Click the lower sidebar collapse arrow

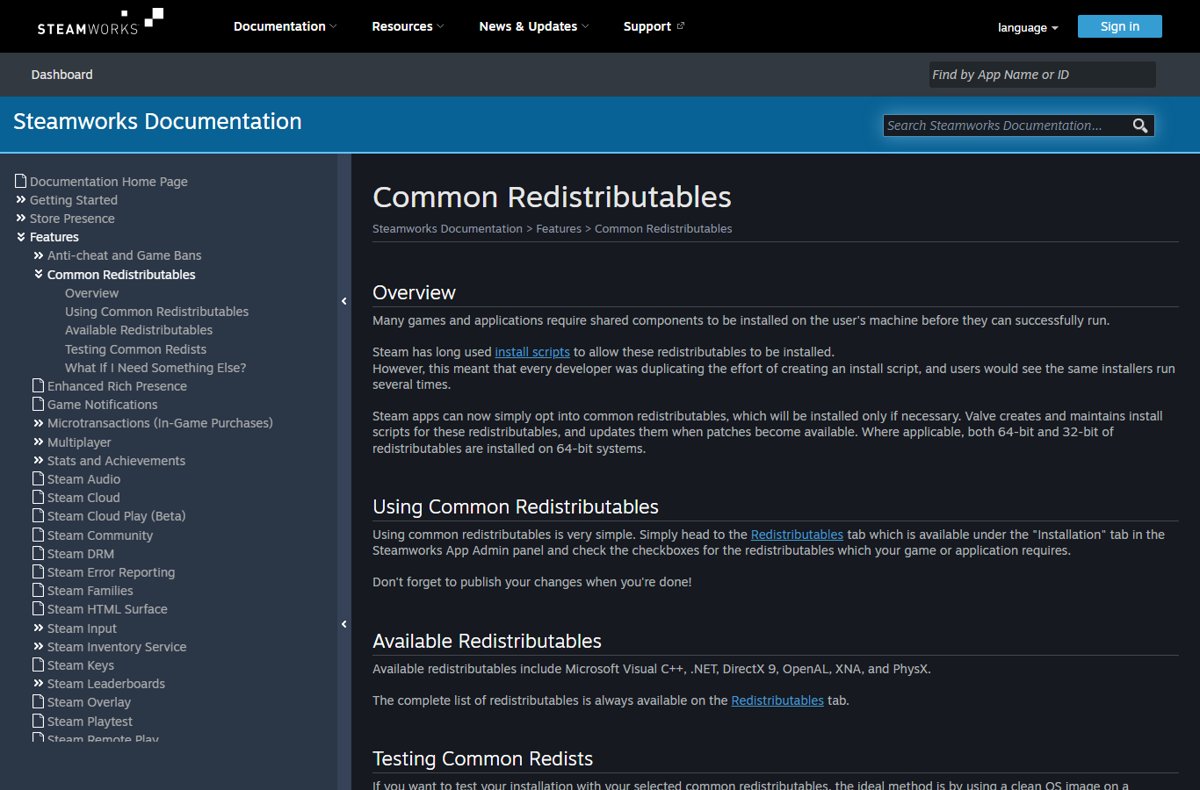click(344, 624)
